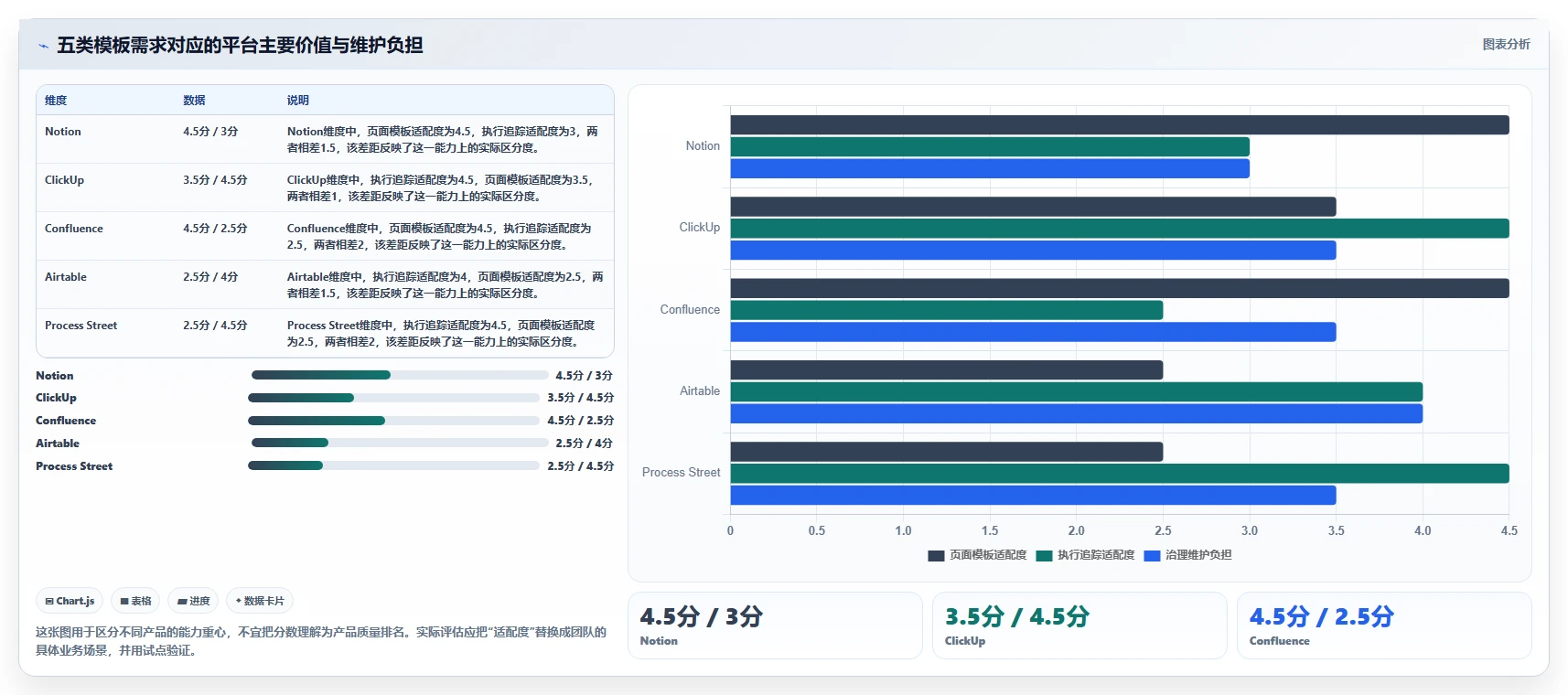Click the blue icon beside the page title
The height and width of the screenshot is (695, 1568).
coord(43,46)
